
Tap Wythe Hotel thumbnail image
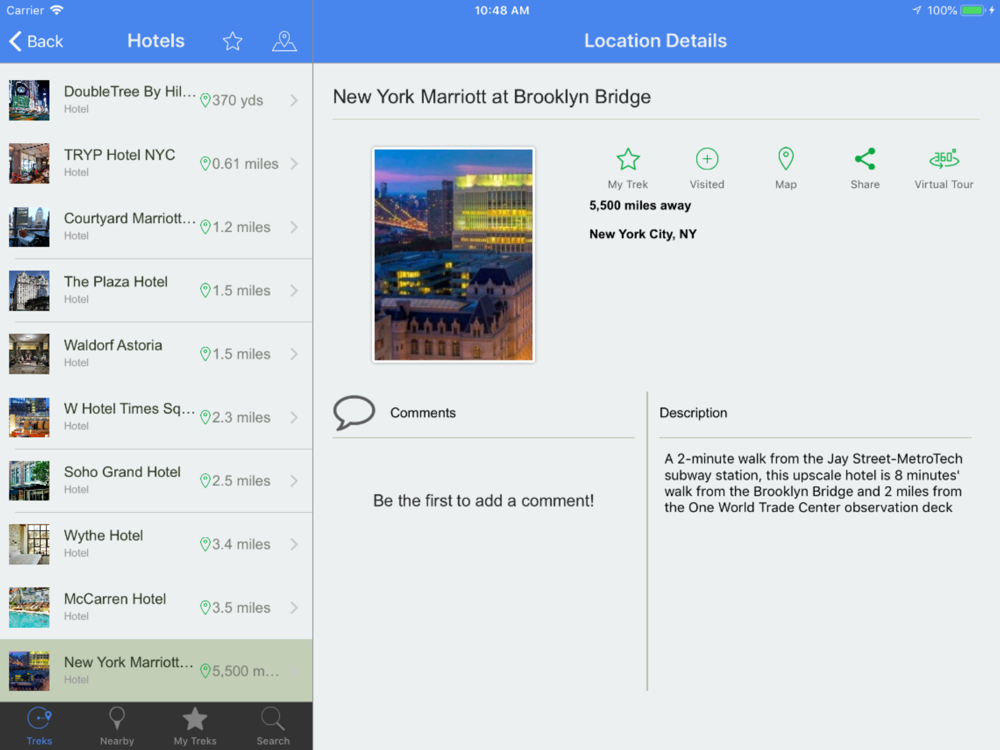click(x=29, y=545)
